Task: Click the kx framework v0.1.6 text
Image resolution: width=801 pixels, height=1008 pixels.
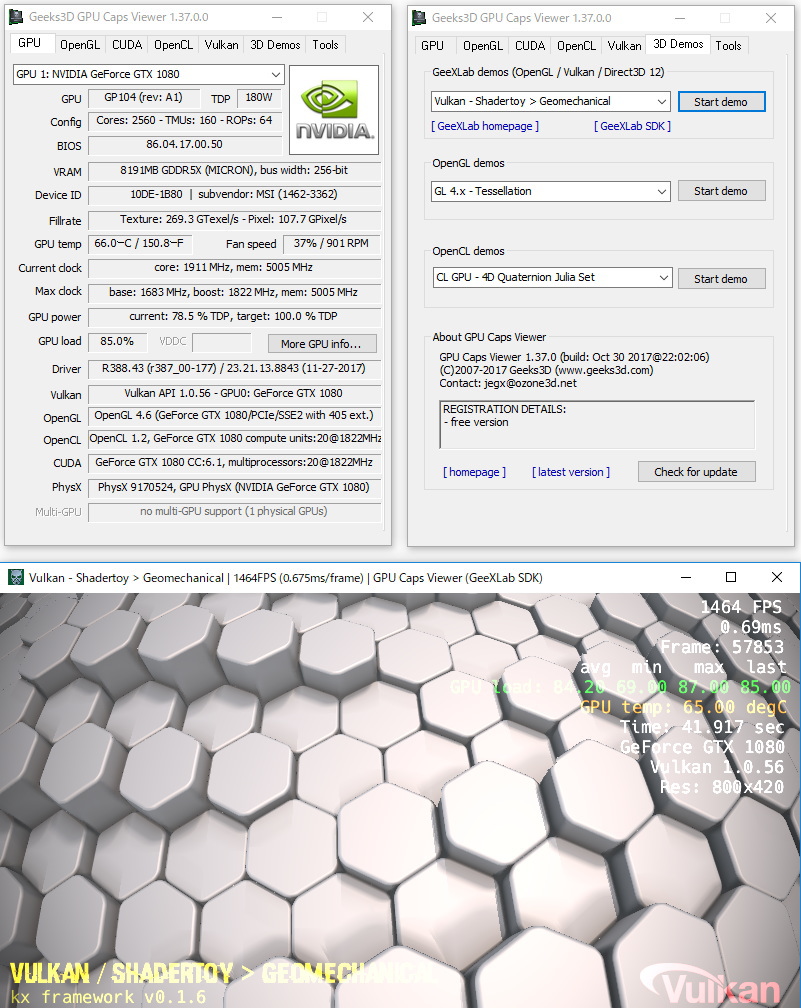Action: [x=109, y=997]
